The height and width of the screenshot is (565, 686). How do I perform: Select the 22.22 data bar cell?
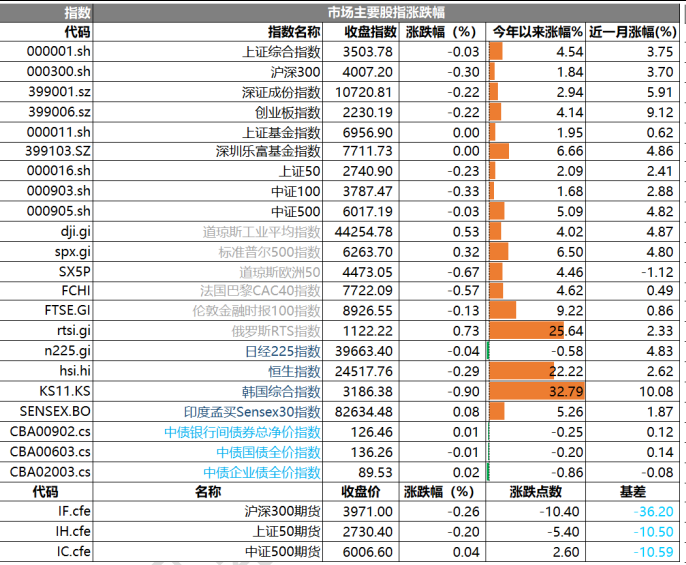coord(536,371)
